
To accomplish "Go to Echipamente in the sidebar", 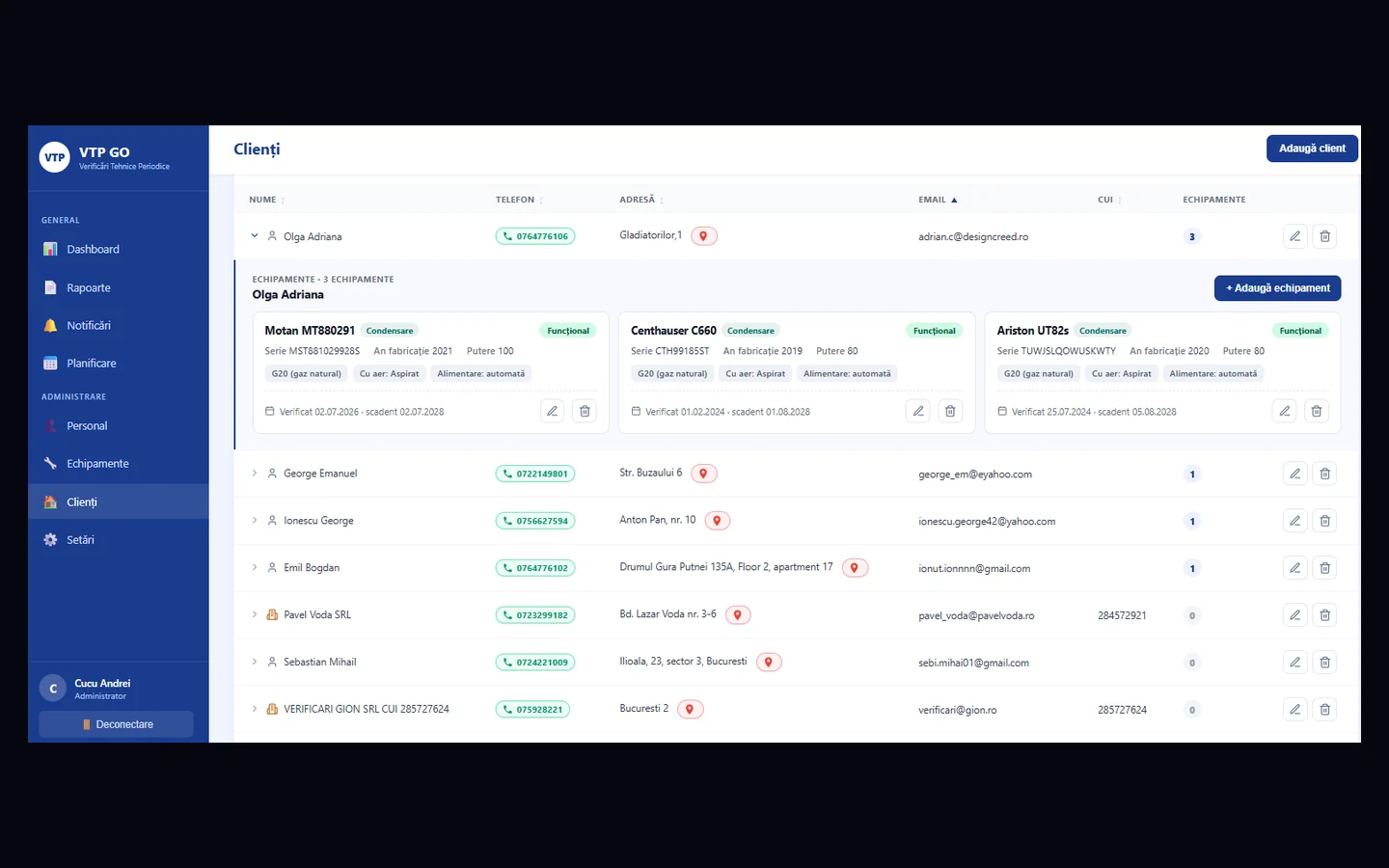I will tap(119, 463).
